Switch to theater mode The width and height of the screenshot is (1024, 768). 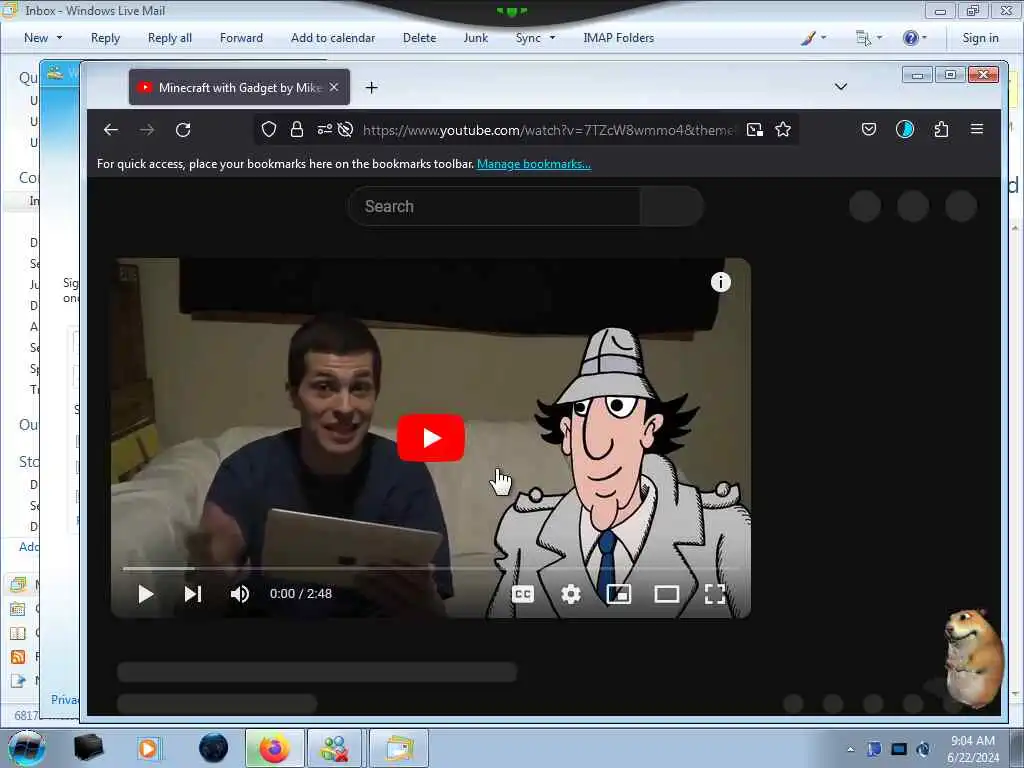click(x=667, y=594)
